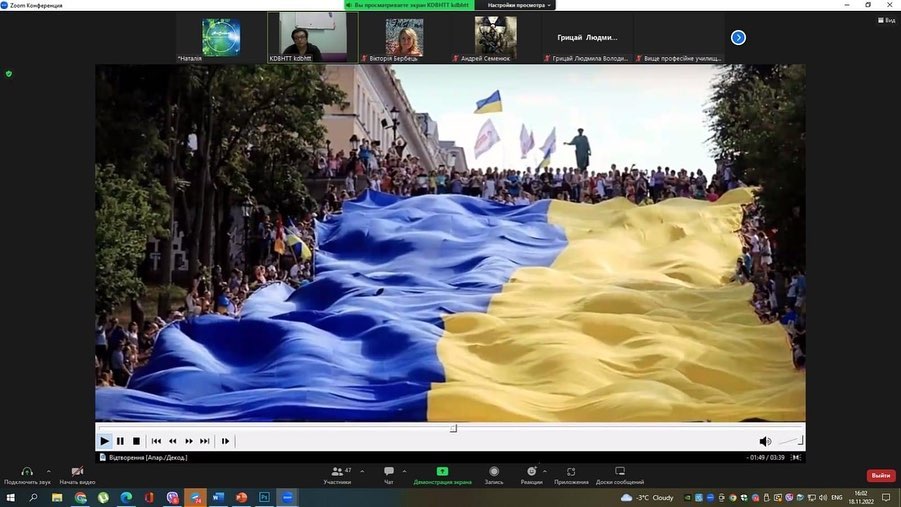The width and height of the screenshot is (901, 507).
Task: Open Доски сообщений whiteboards
Action: pyautogui.click(x=620, y=475)
